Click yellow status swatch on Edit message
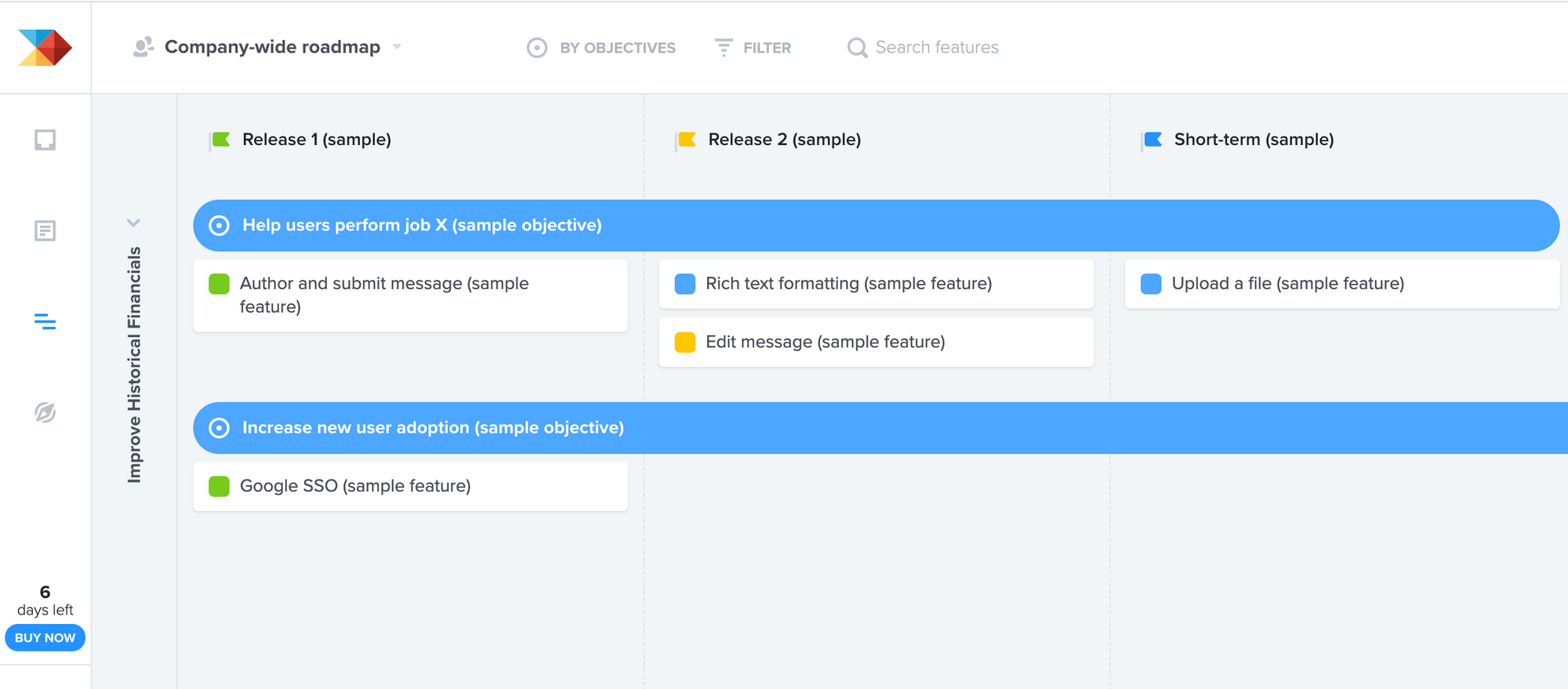This screenshot has width=1568, height=689. [x=685, y=343]
